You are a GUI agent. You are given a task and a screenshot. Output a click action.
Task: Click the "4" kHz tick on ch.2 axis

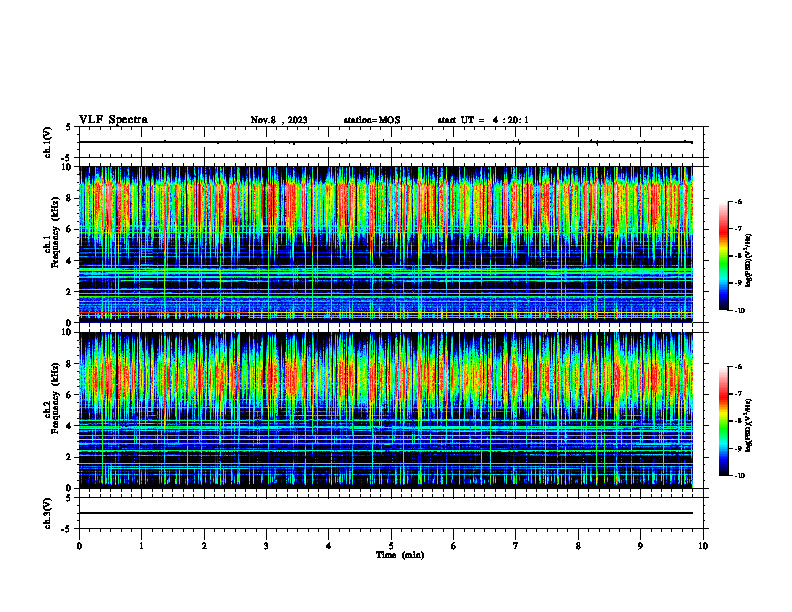click(x=70, y=426)
